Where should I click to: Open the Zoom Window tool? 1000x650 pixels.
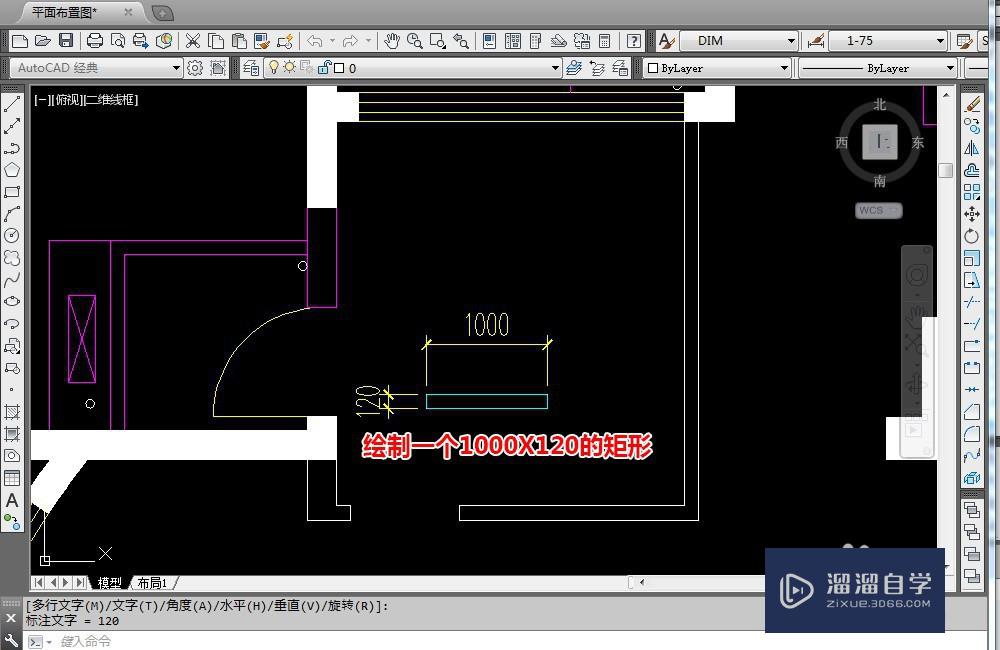point(438,41)
